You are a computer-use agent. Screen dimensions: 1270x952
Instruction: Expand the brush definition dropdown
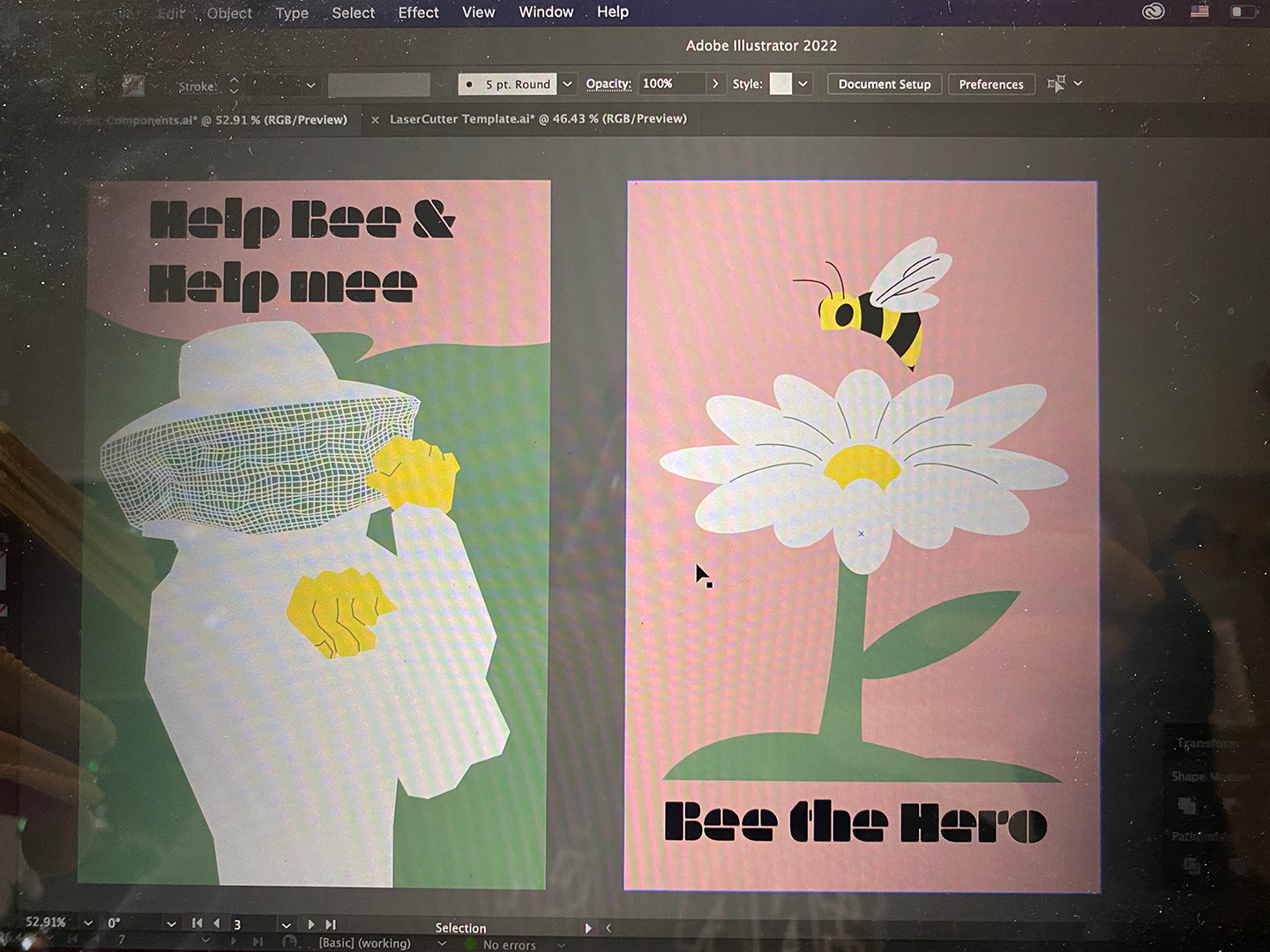point(567,84)
